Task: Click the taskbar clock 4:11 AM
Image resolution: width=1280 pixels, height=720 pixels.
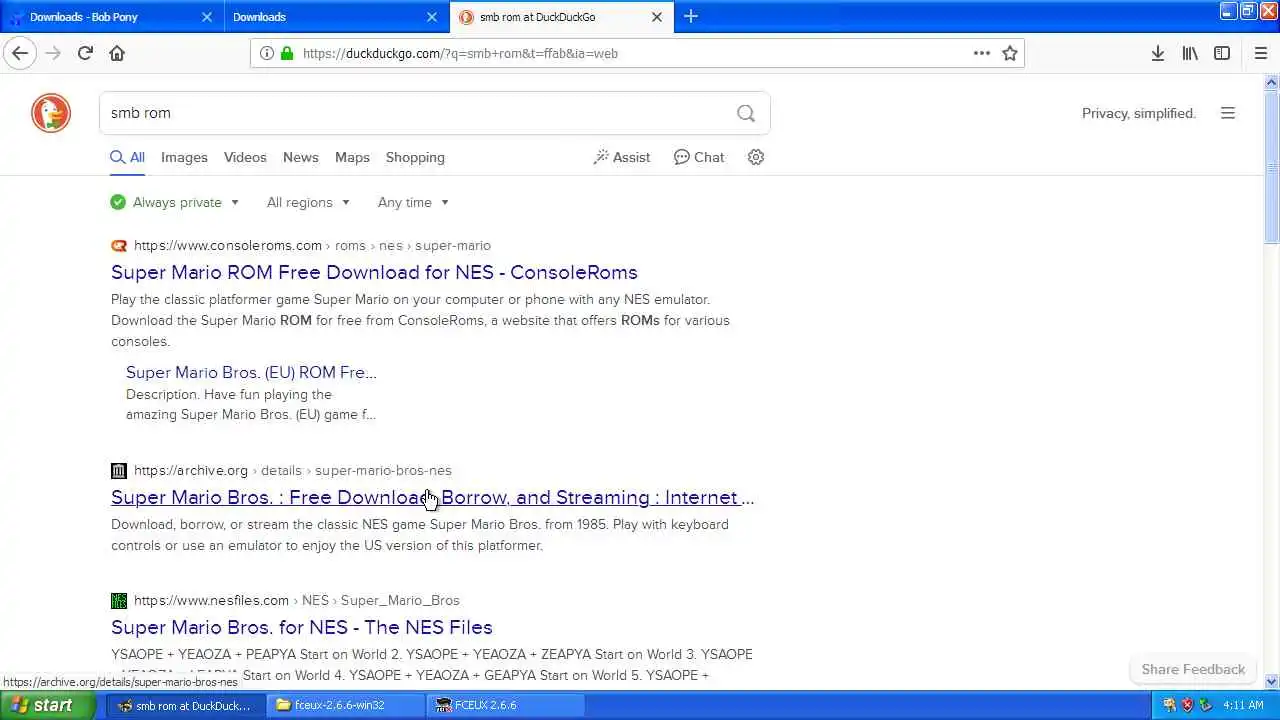Action: point(1244,705)
